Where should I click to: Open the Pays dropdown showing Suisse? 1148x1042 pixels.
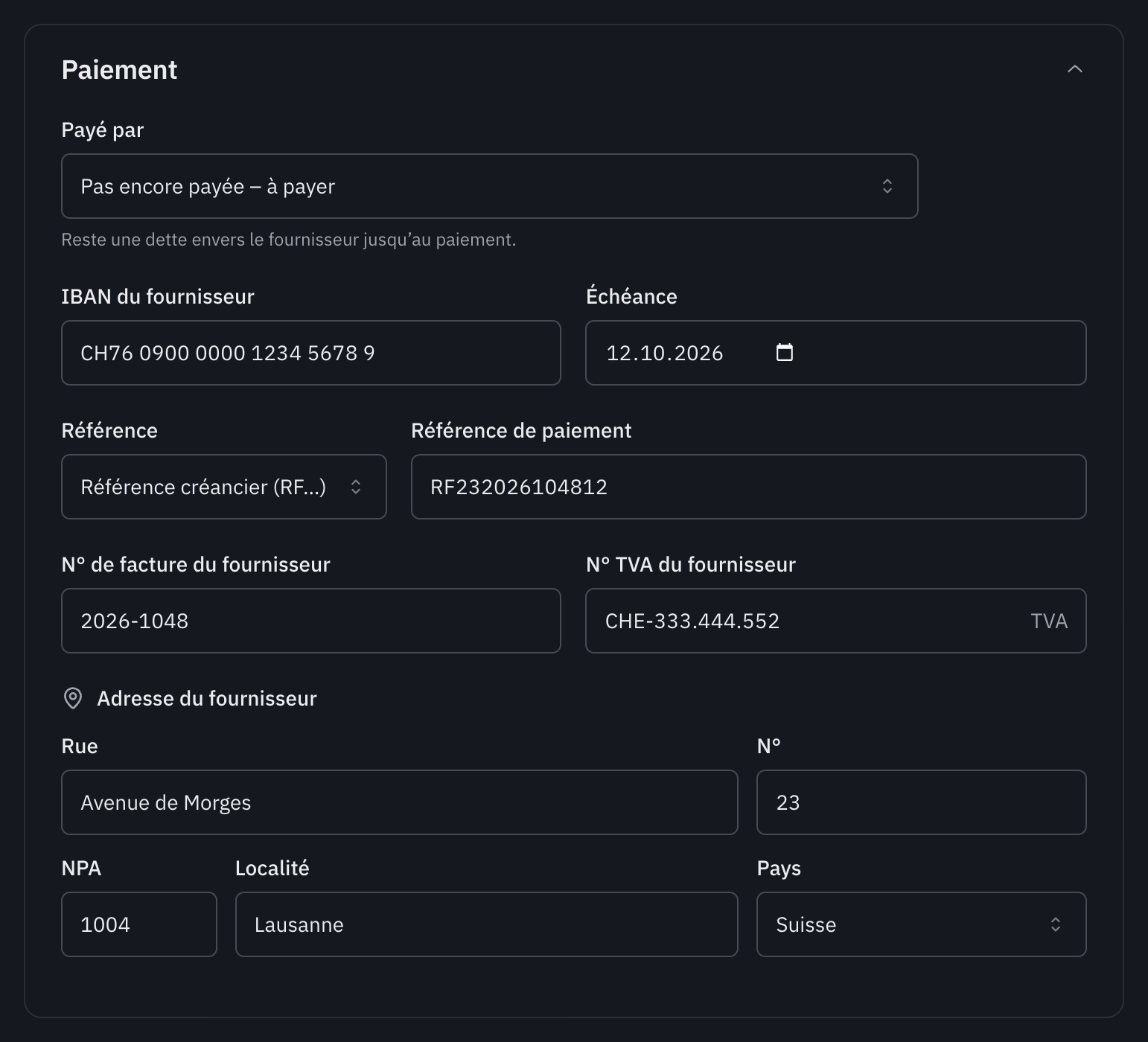(x=921, y=924)
